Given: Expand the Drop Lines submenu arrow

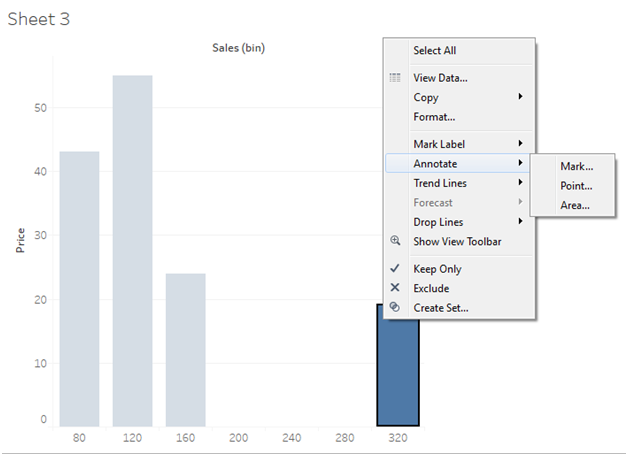Looking at the screenshot, I should coord(520,221).
